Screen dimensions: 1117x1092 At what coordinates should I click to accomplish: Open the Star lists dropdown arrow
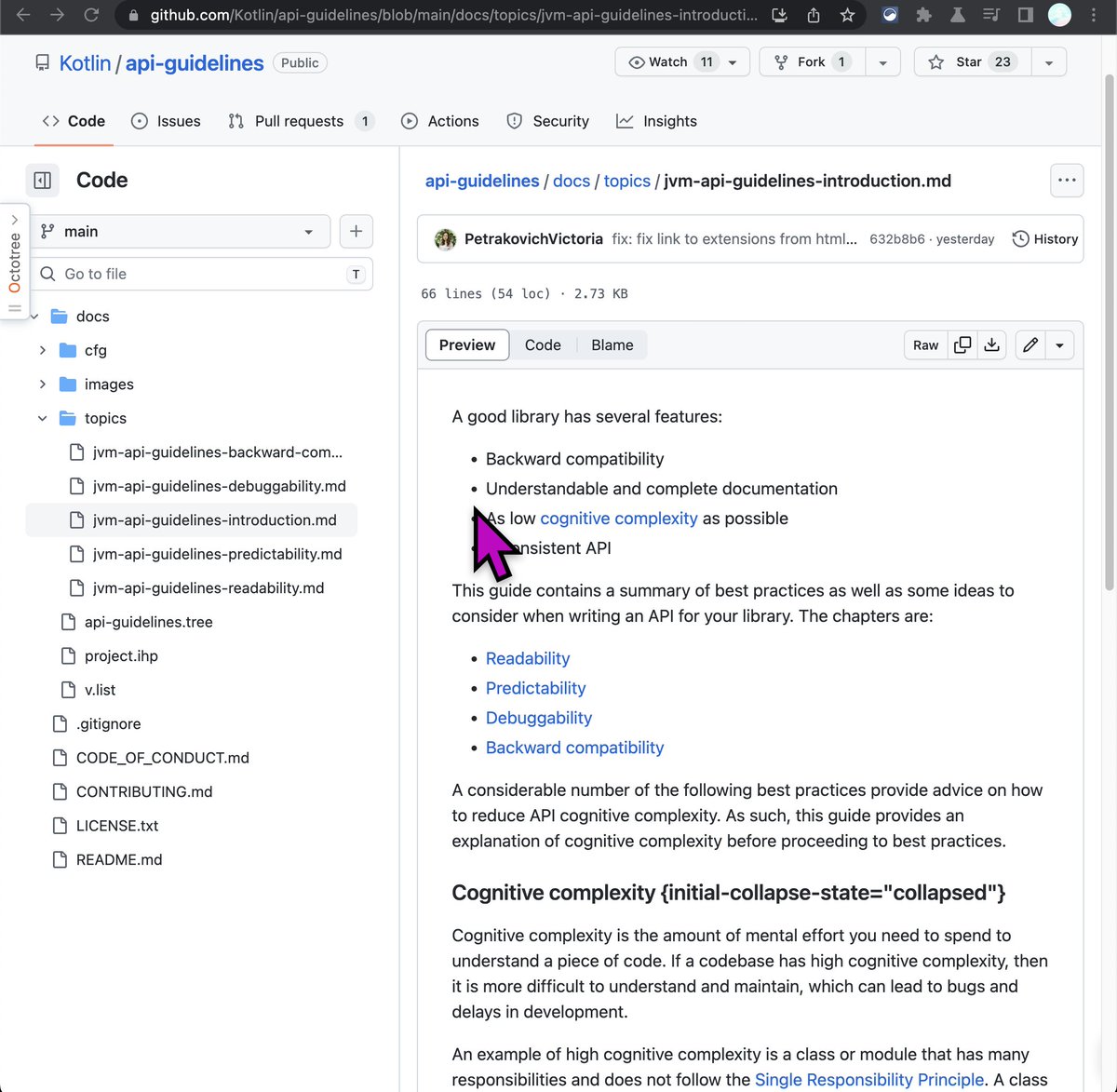(x=1049, y=62)
